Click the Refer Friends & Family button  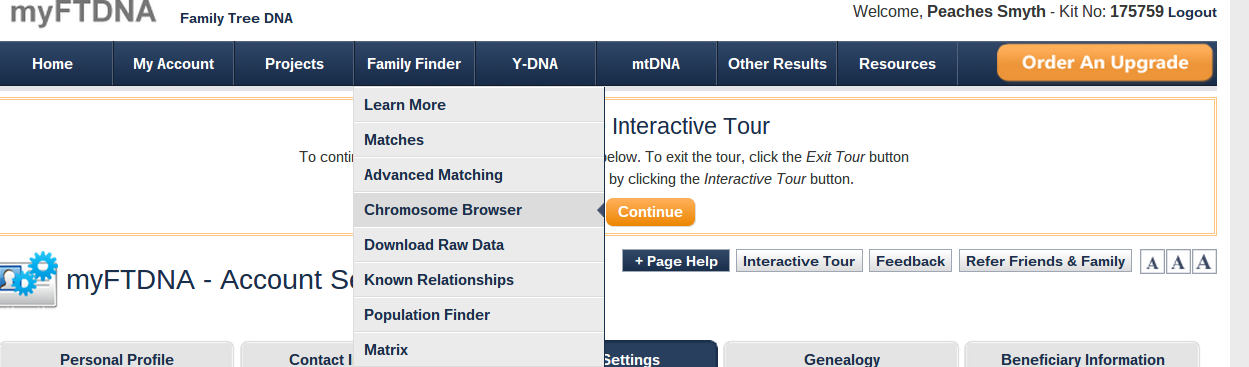click(x=1045, y=261)
